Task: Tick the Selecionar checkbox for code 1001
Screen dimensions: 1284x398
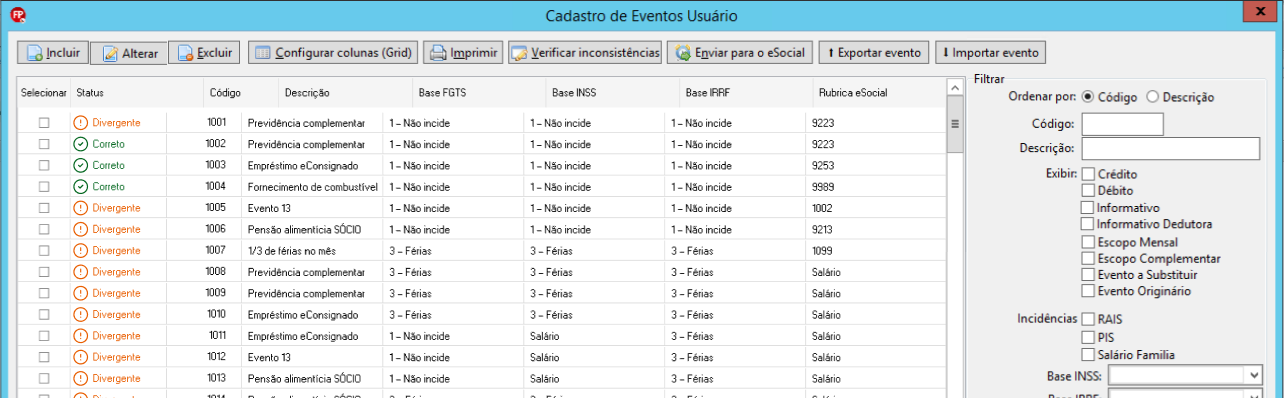Action: (43, 122)
